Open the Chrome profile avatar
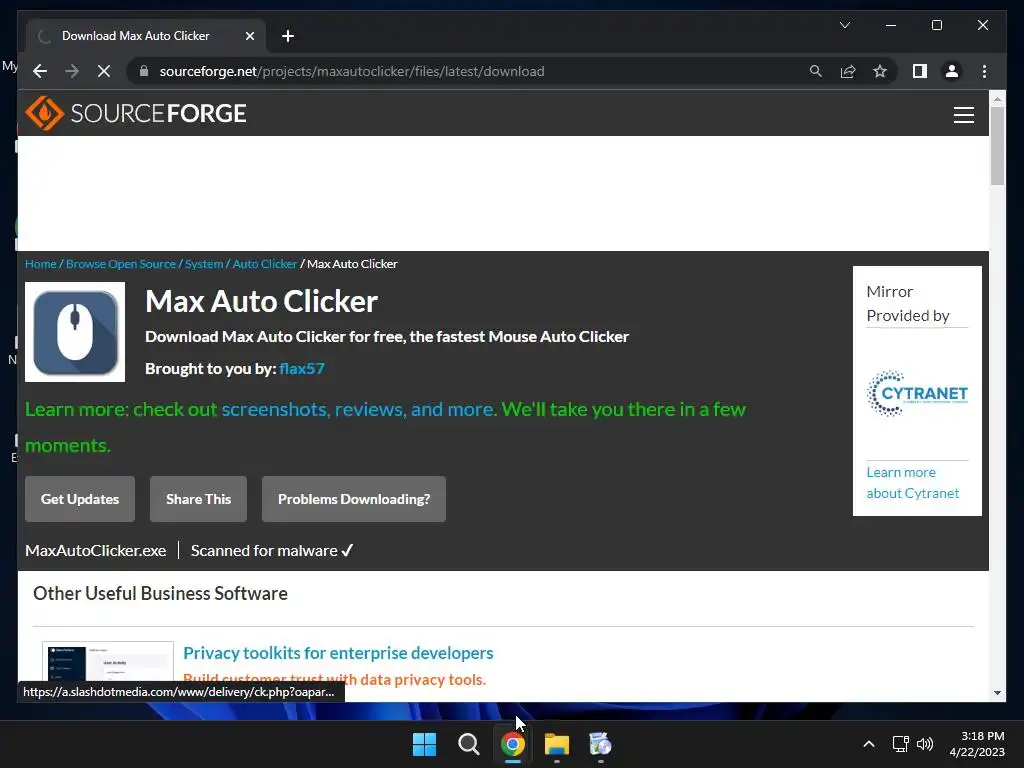Screen dimensions: 1024x768 point(952,71)
